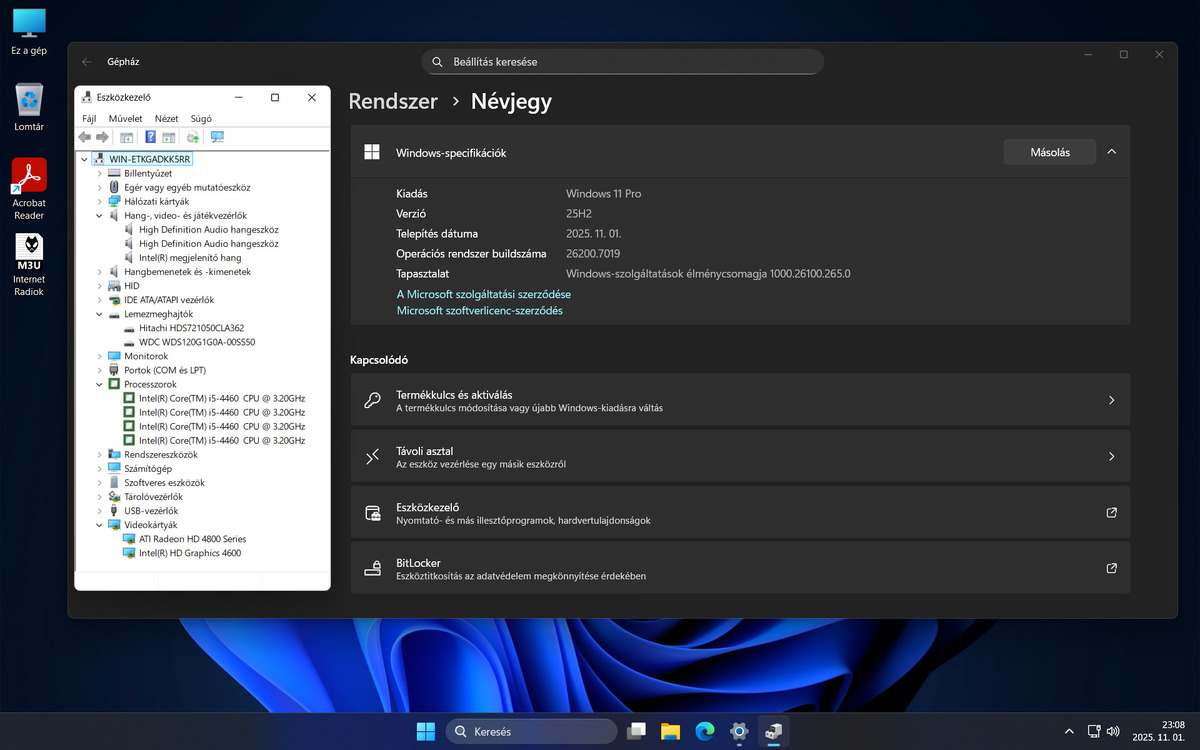This screenshot has height=750, width=1200.
Task: Open File Explorer from the taskbar
Action: click(670, 731)
